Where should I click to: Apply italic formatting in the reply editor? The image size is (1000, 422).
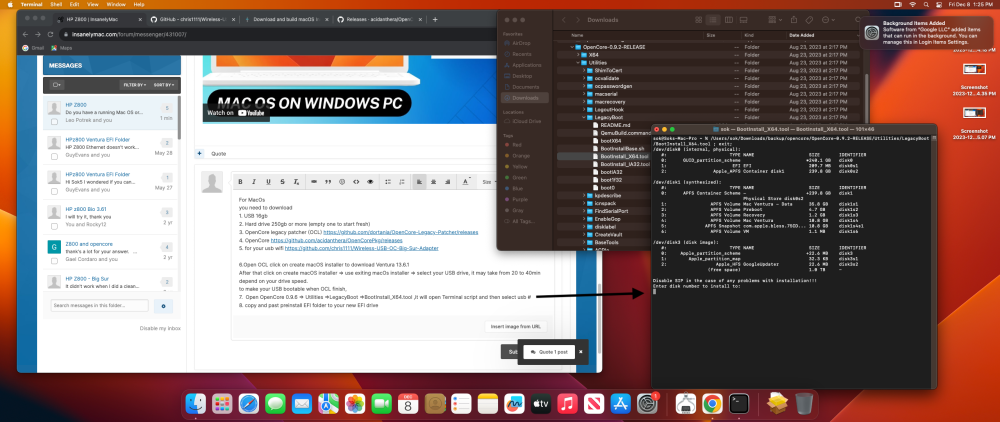coord(254,182)
